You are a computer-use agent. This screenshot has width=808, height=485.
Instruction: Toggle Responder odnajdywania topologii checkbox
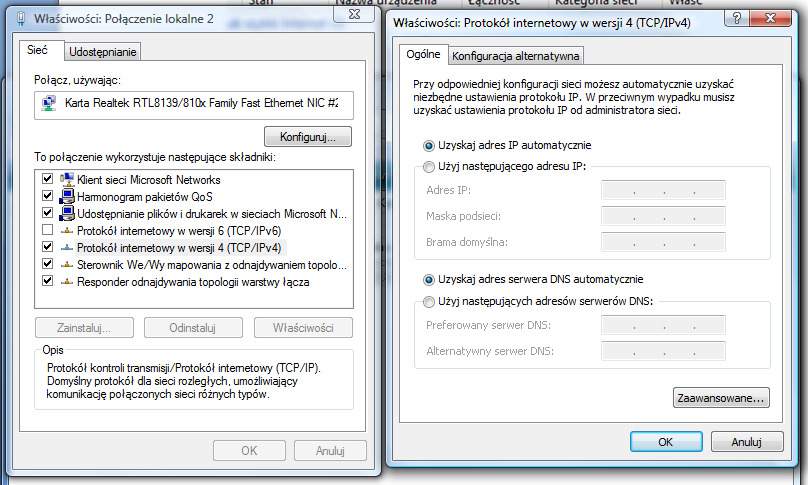[47, 281]
